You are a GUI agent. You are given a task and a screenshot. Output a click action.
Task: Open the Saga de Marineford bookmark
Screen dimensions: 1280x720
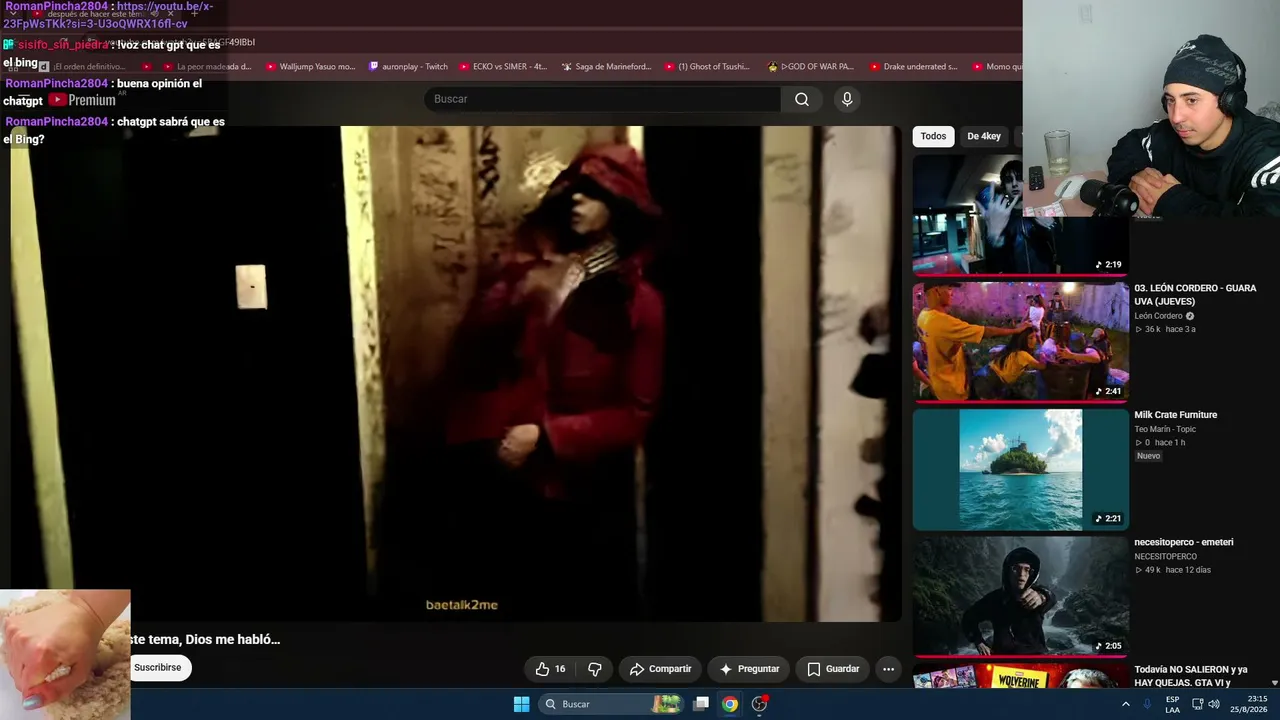click(x=606, y=67)
